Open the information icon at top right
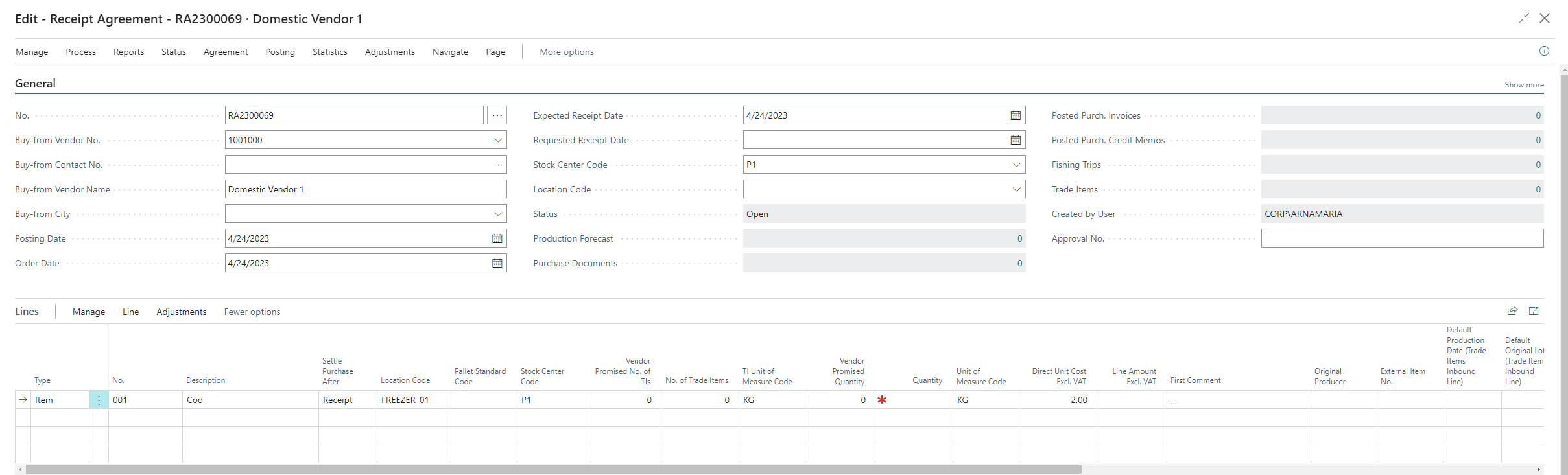Viewport: 1568px width, 475px height. pos(1544,51)
